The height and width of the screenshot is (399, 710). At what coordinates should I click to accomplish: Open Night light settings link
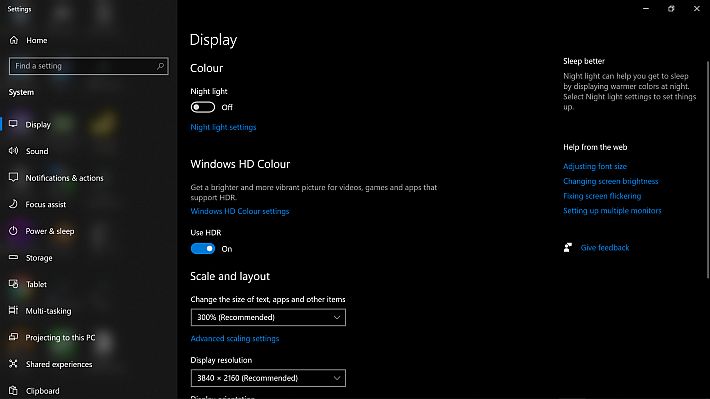click(223, 127)
